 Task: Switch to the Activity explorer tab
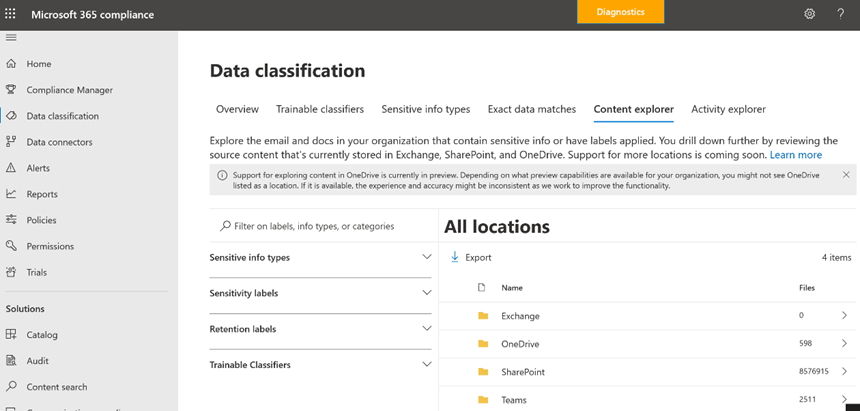coord(728,109)
